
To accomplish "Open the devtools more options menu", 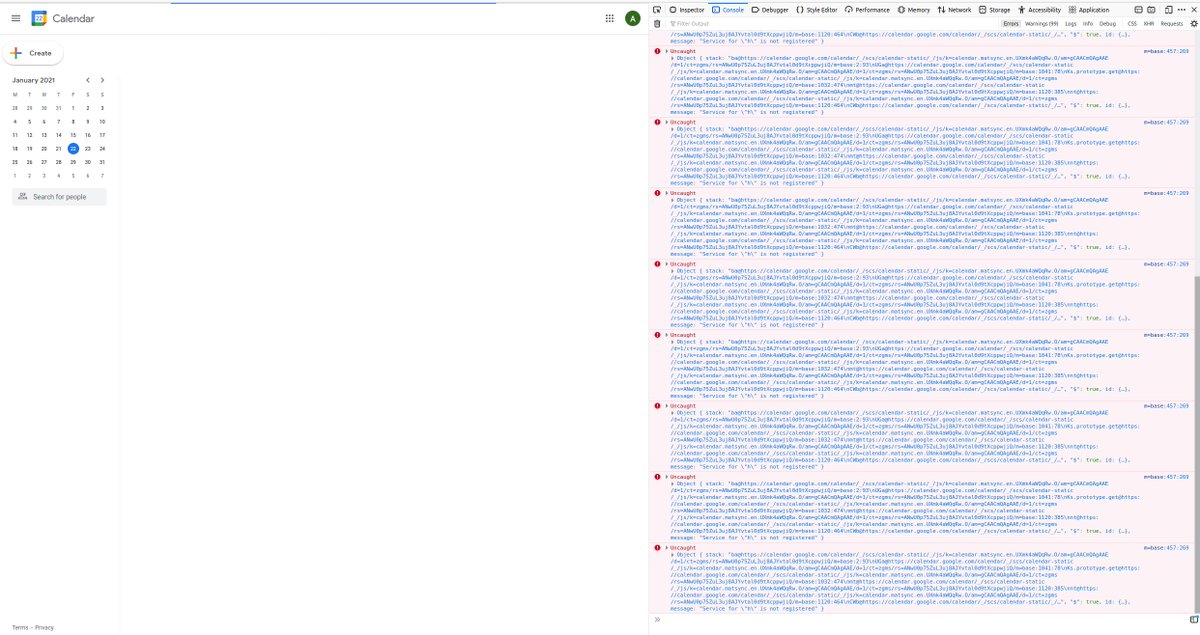I will click(1180, 9).
